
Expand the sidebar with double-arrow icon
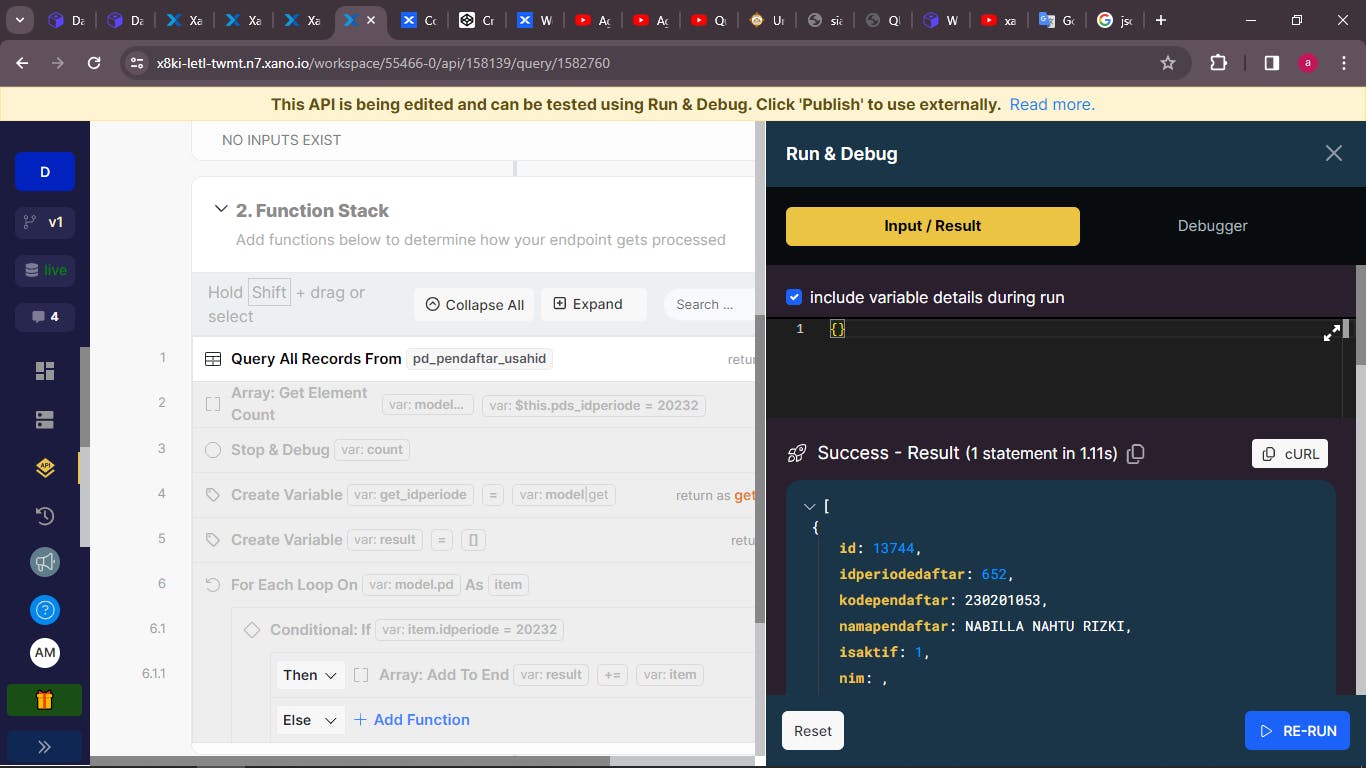45,747
